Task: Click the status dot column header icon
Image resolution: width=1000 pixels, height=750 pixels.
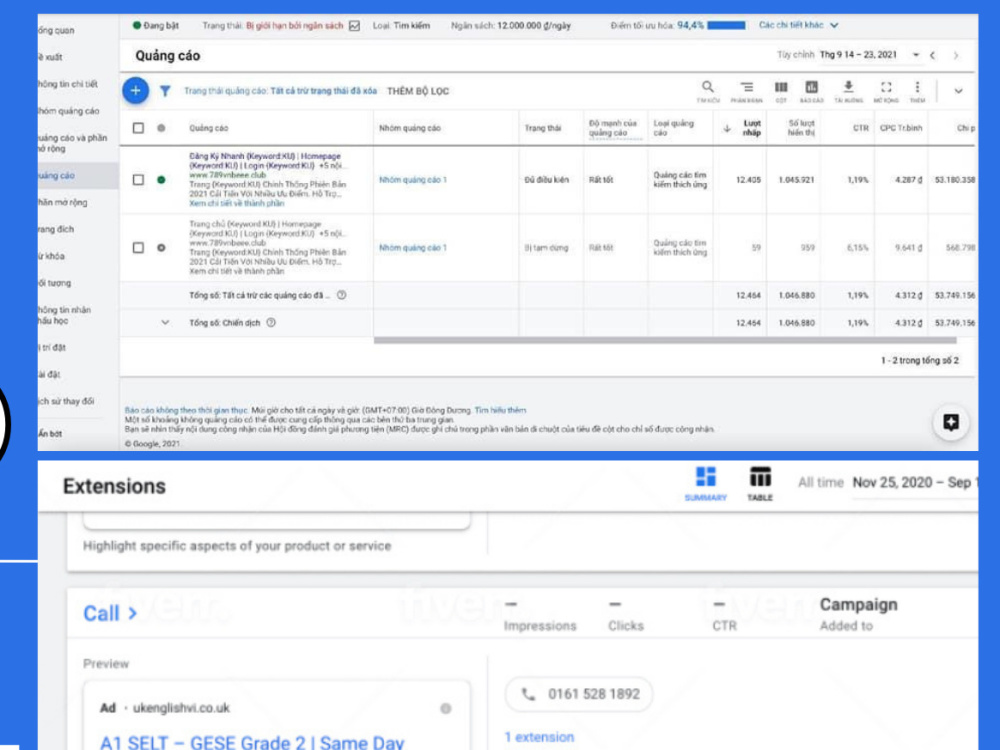Action: [161, 128]
